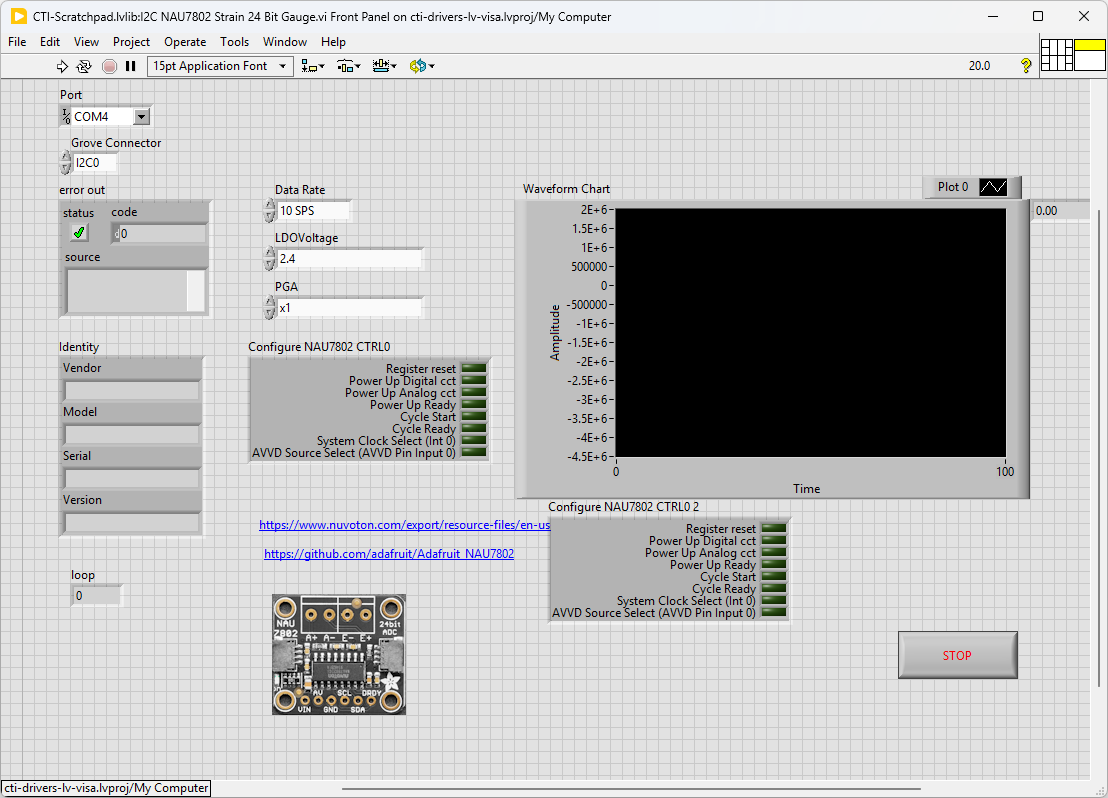Viewport: 1108px width, 798px height.
Task: Toggle Power Up Ready in CTRL0 2
Action: (x=773, y=565)
